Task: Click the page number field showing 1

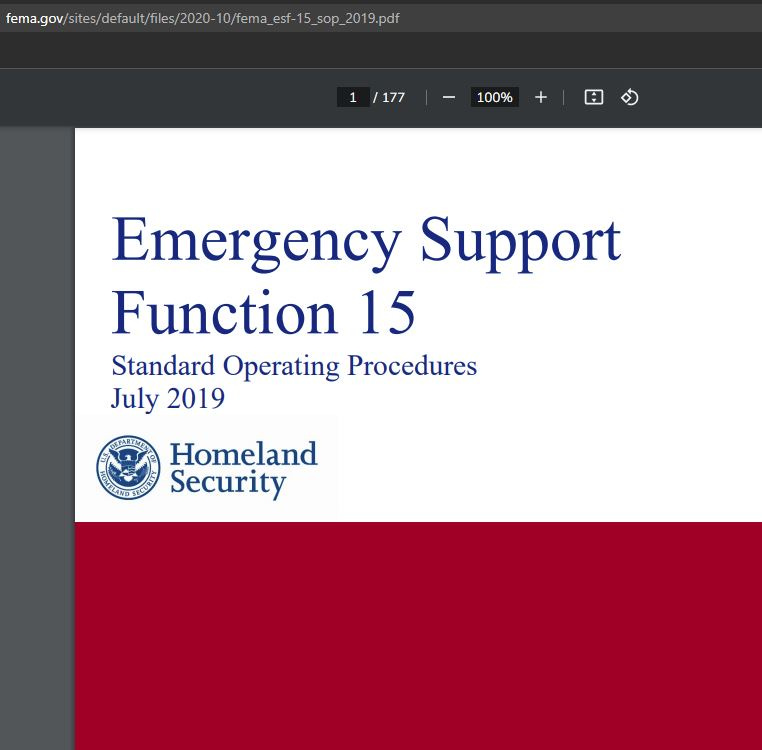Action: coord(353,97)
